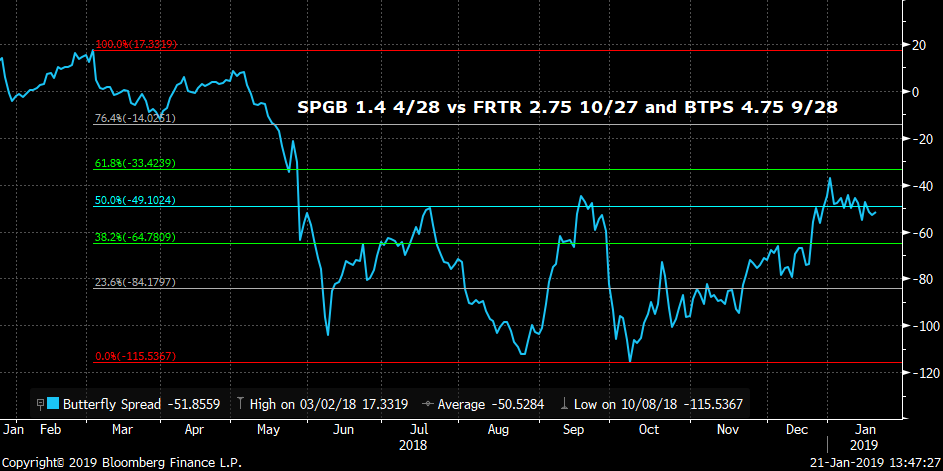Click the 2018 year label on the axis
This screenshot has width=943, height=471.
(413, 446)
